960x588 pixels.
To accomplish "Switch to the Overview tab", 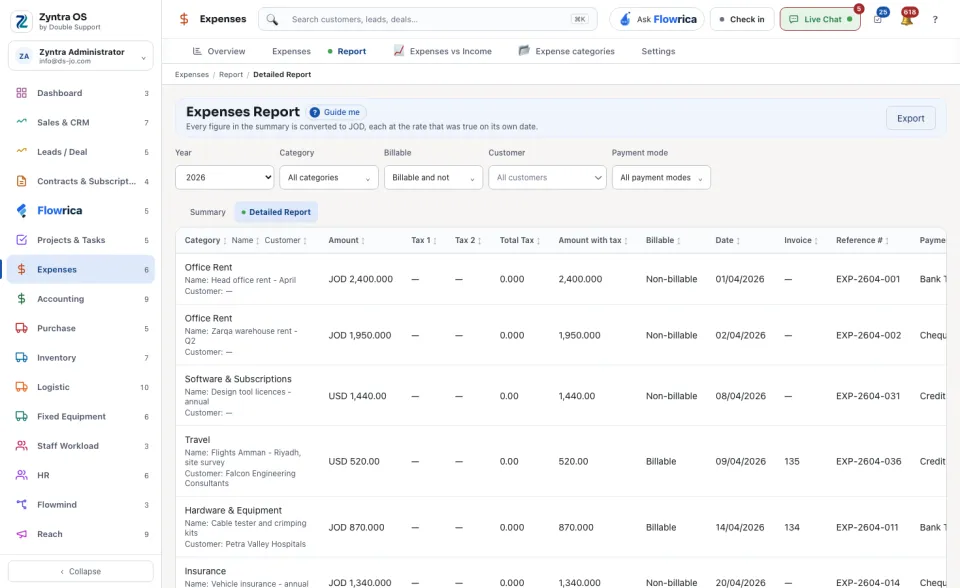I will tap(219, 51).
